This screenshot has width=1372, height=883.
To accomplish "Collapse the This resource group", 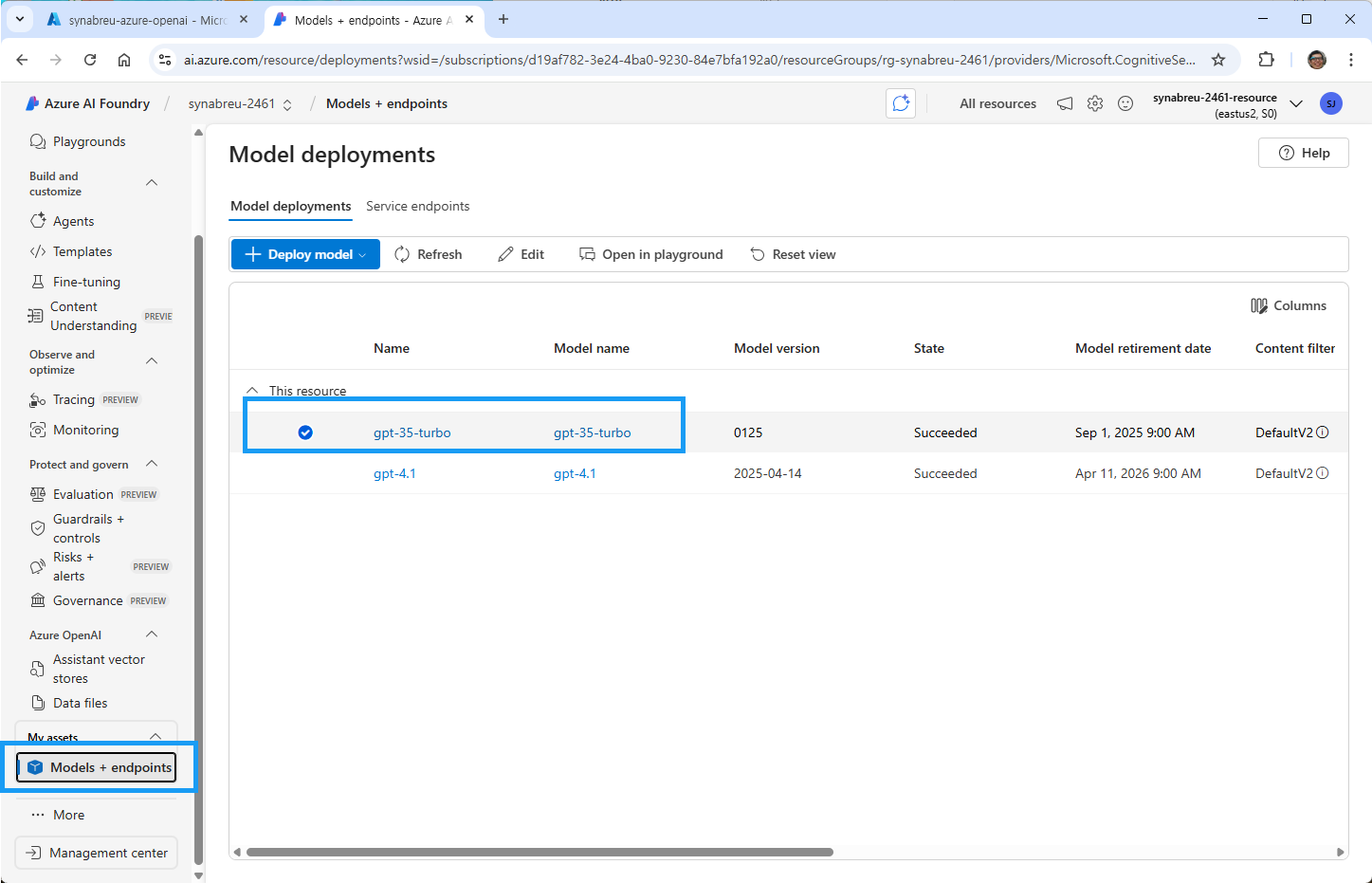I will [x=252, y=391].
